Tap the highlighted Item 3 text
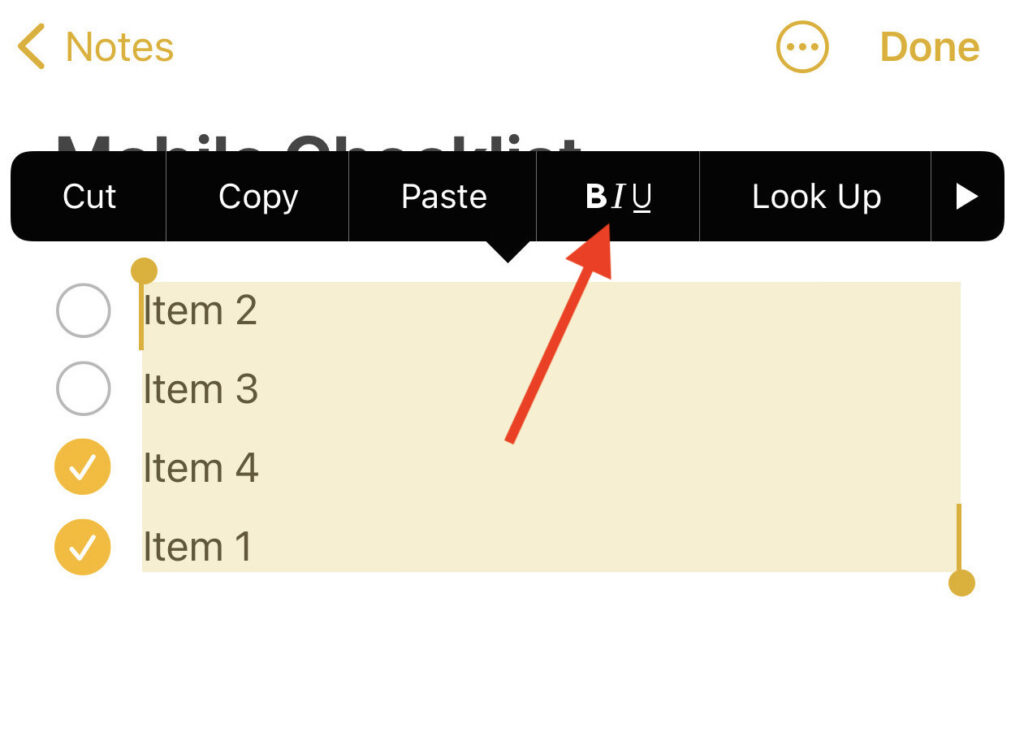Image resolution: width=1024 pixels, height=737 pixels. point(201,389)
